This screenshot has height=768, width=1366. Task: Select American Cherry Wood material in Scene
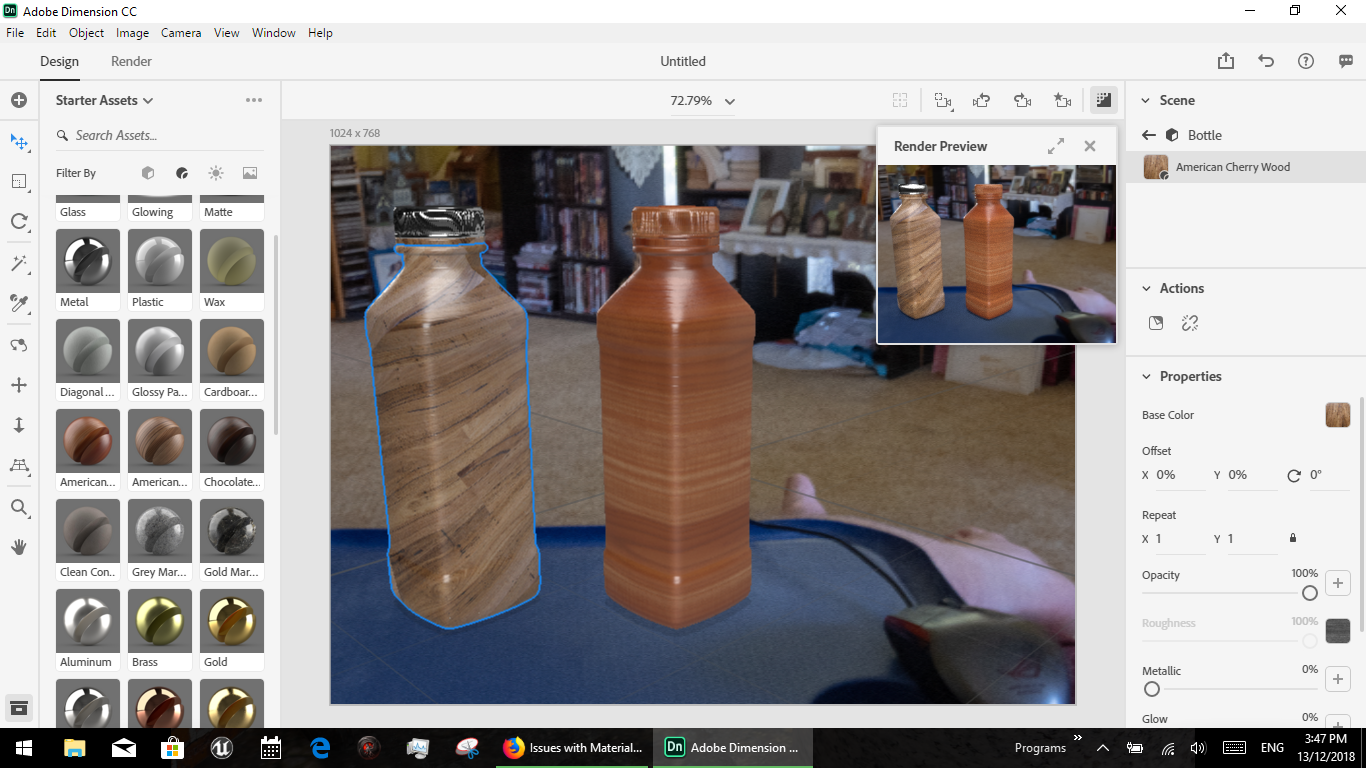click(1246, 167)
